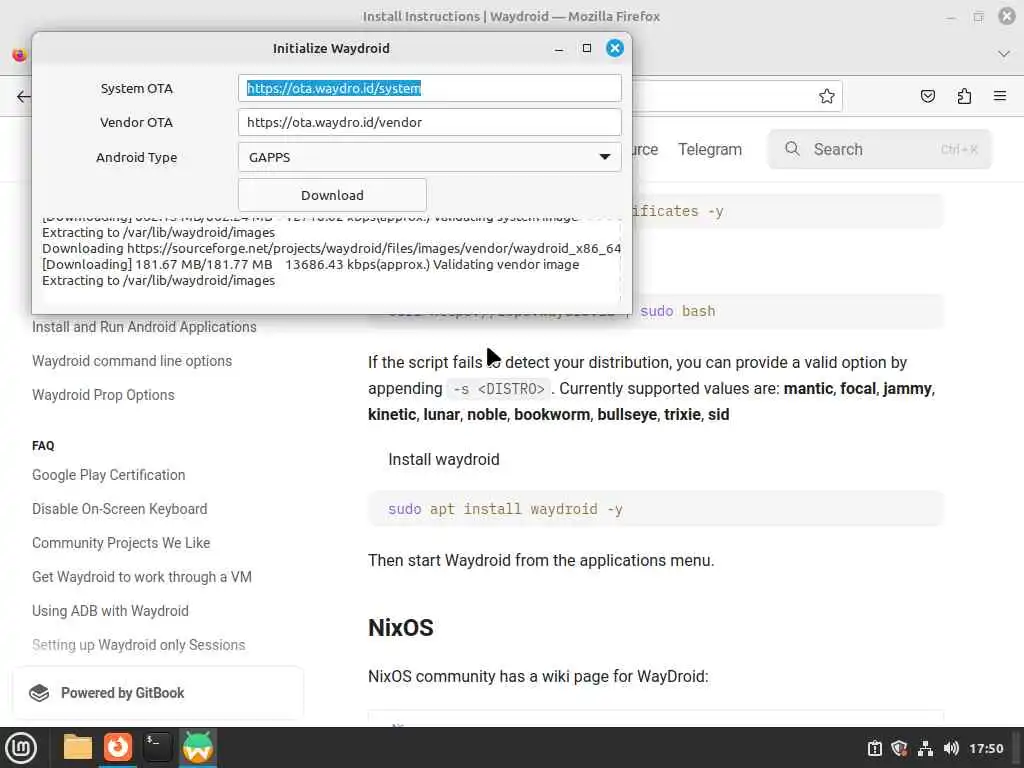1024x768 pixels.
Task: Open the network connections tray icon
Action: coord(925,748)
